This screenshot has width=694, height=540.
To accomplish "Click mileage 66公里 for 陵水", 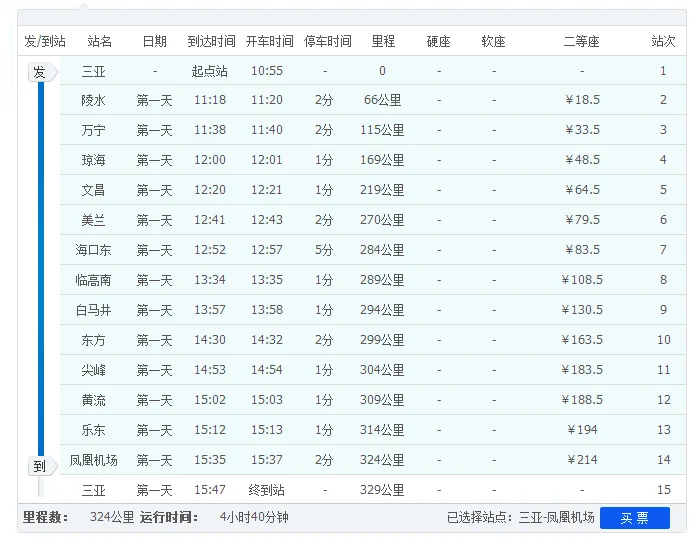I will [382, 100].
